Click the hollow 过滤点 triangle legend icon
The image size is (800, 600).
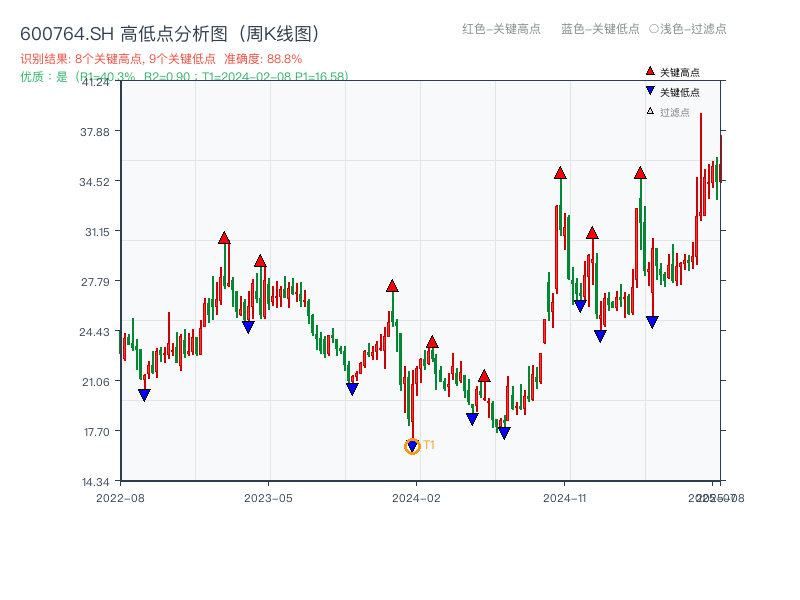point(650,111)
